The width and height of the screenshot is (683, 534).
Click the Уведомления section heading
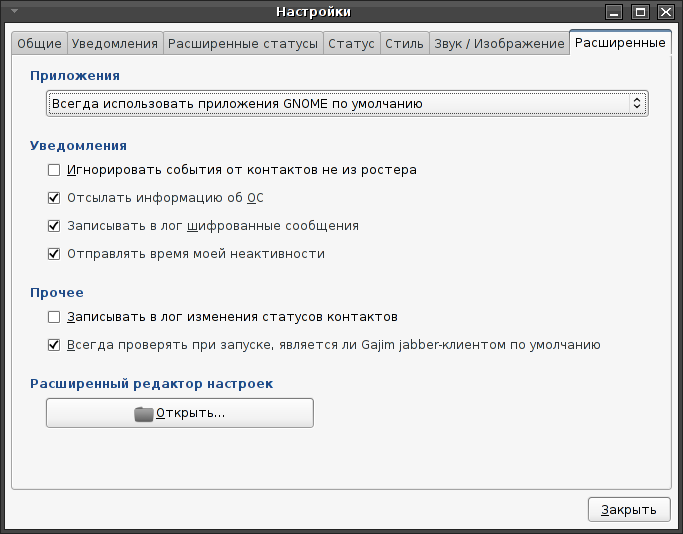click(x=78, y=145)
